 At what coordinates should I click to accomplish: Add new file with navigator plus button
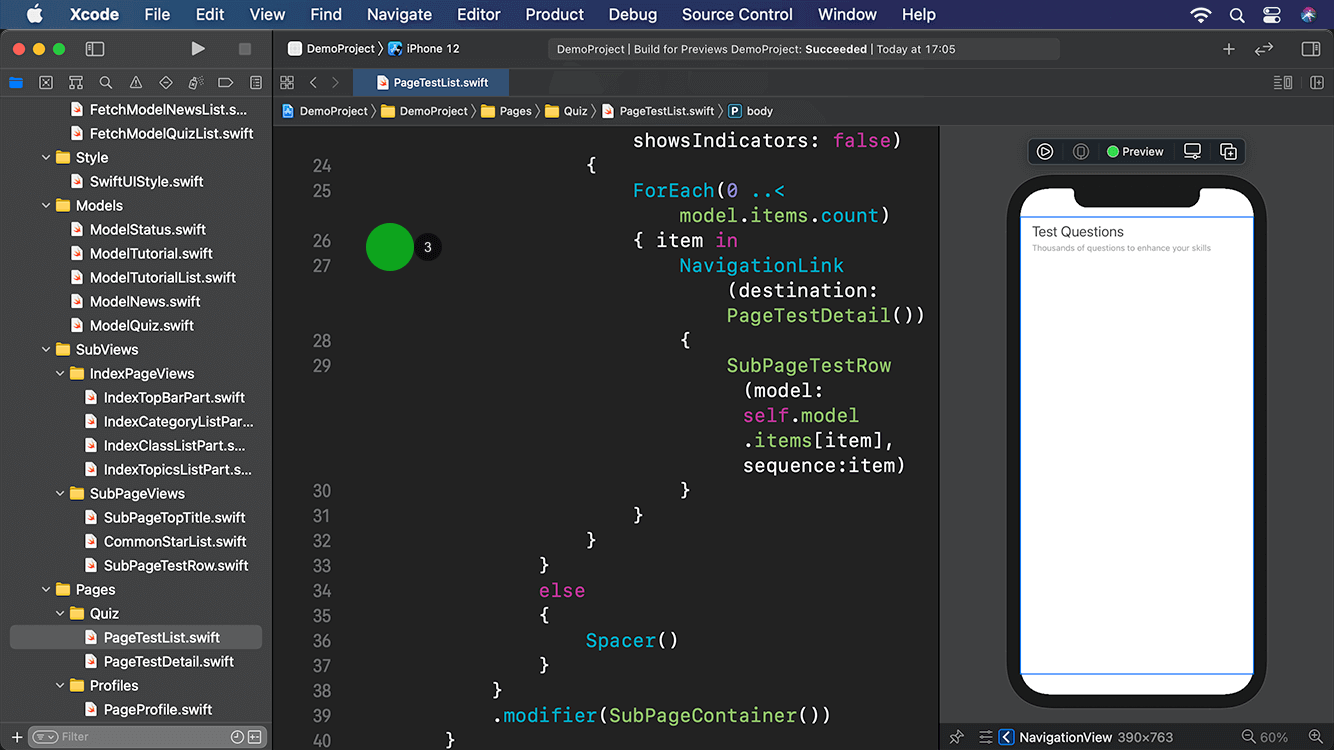click(16, 737)
